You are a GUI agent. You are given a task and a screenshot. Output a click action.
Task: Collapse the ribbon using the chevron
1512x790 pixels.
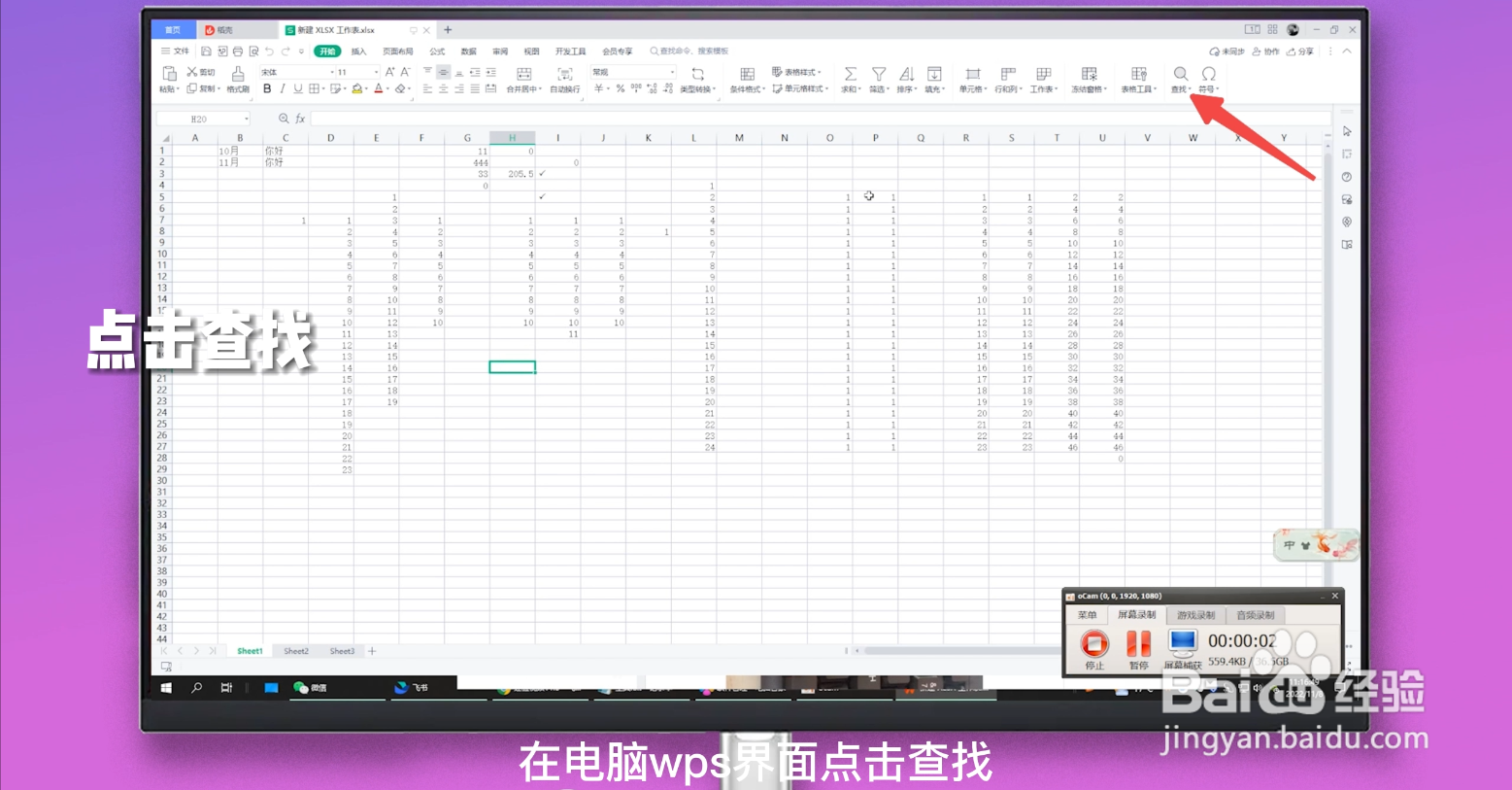(1347, 52)
